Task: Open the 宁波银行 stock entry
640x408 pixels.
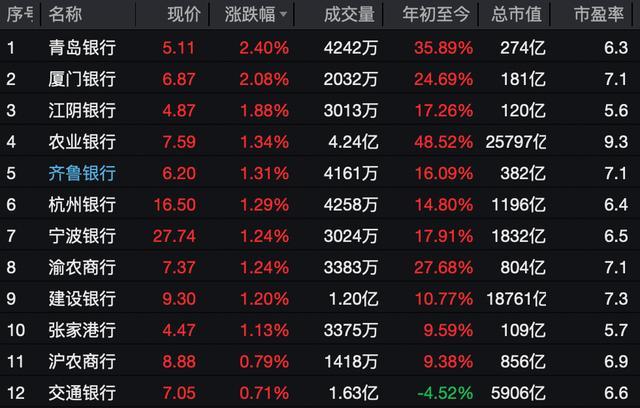Action: [x=82, y=235]
